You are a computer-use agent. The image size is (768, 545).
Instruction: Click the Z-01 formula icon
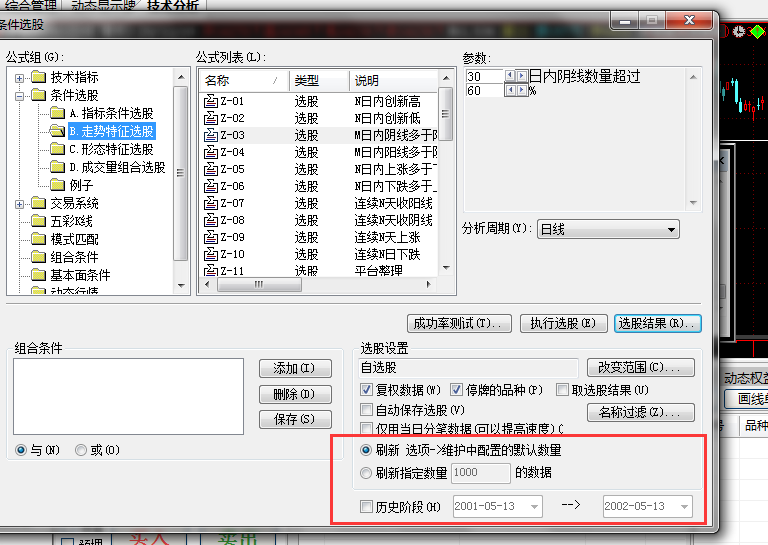(211, 101)
